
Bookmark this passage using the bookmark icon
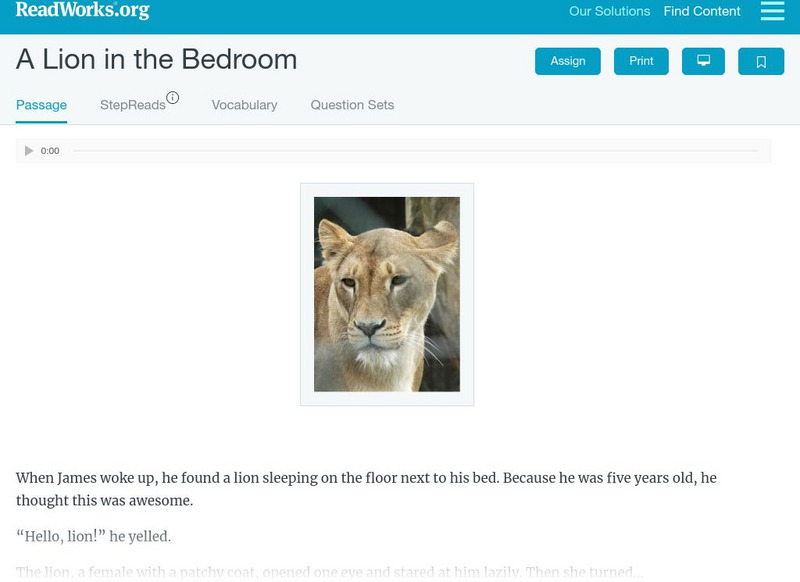(x=761, y=61)
